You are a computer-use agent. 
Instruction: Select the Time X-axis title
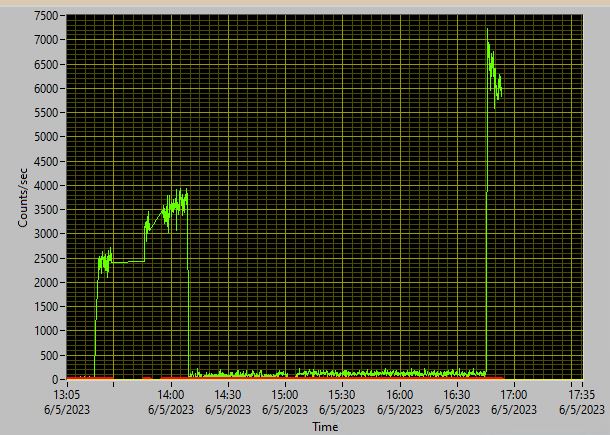pyautogui.click(x=325, y=427)
